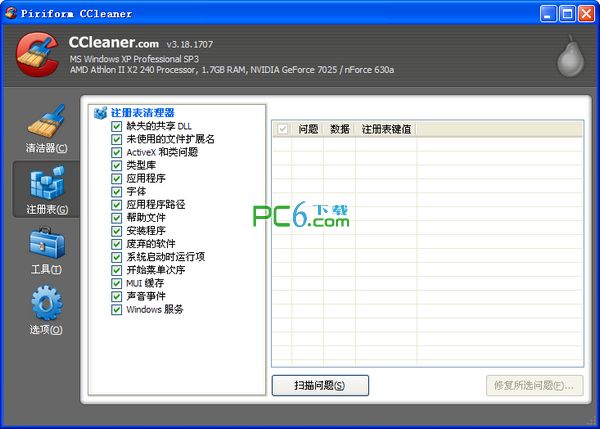Disable the 应用程序路径 option

pyautogui.click(x=116, y=205)
